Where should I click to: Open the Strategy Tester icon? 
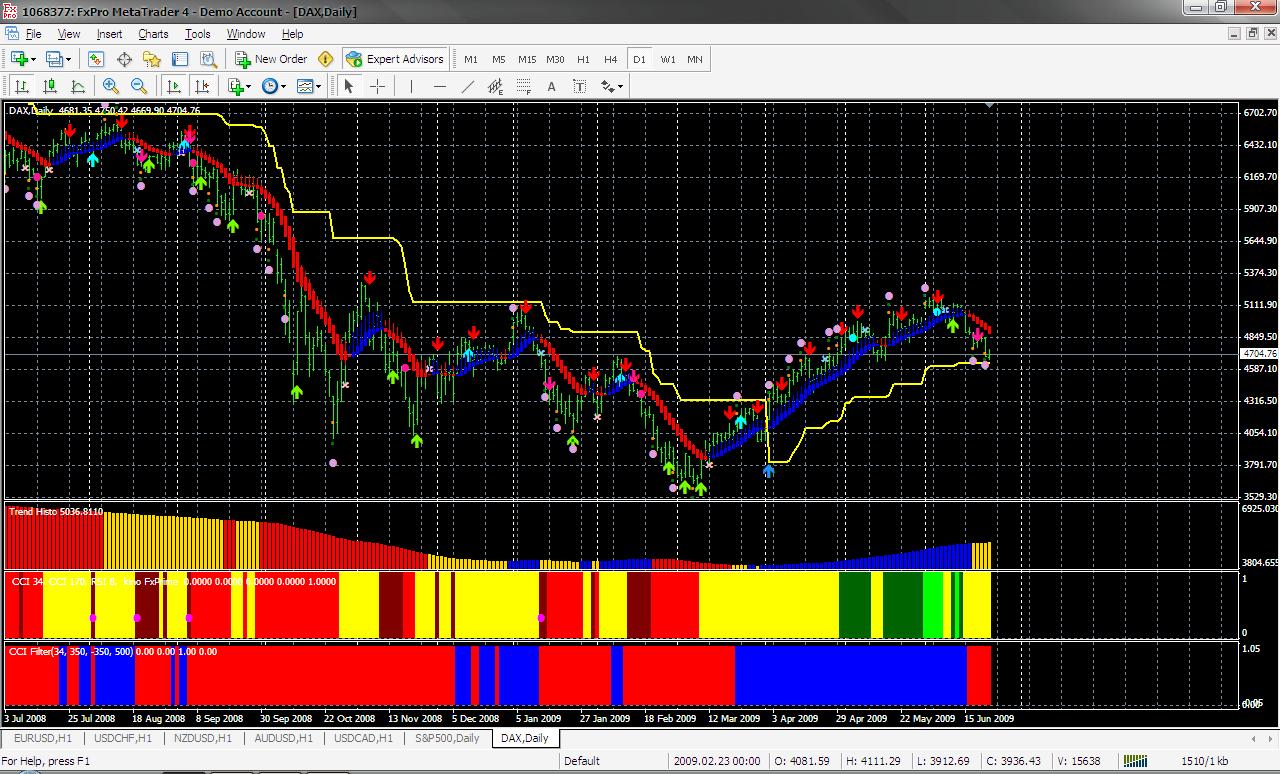click(x=208, y=59)
